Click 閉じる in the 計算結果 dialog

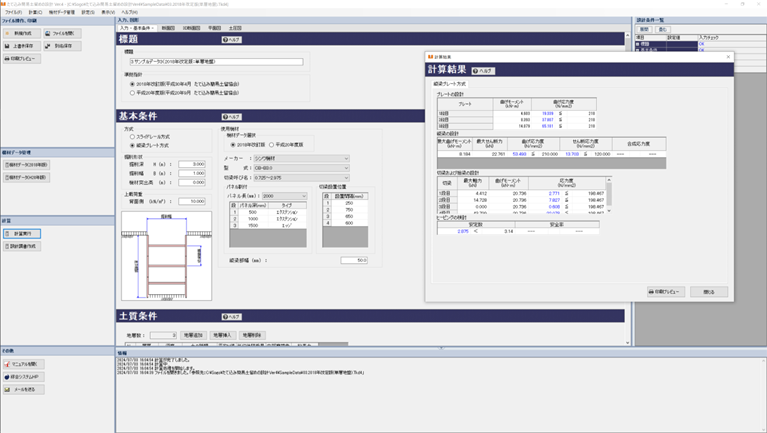click(709, 292)
